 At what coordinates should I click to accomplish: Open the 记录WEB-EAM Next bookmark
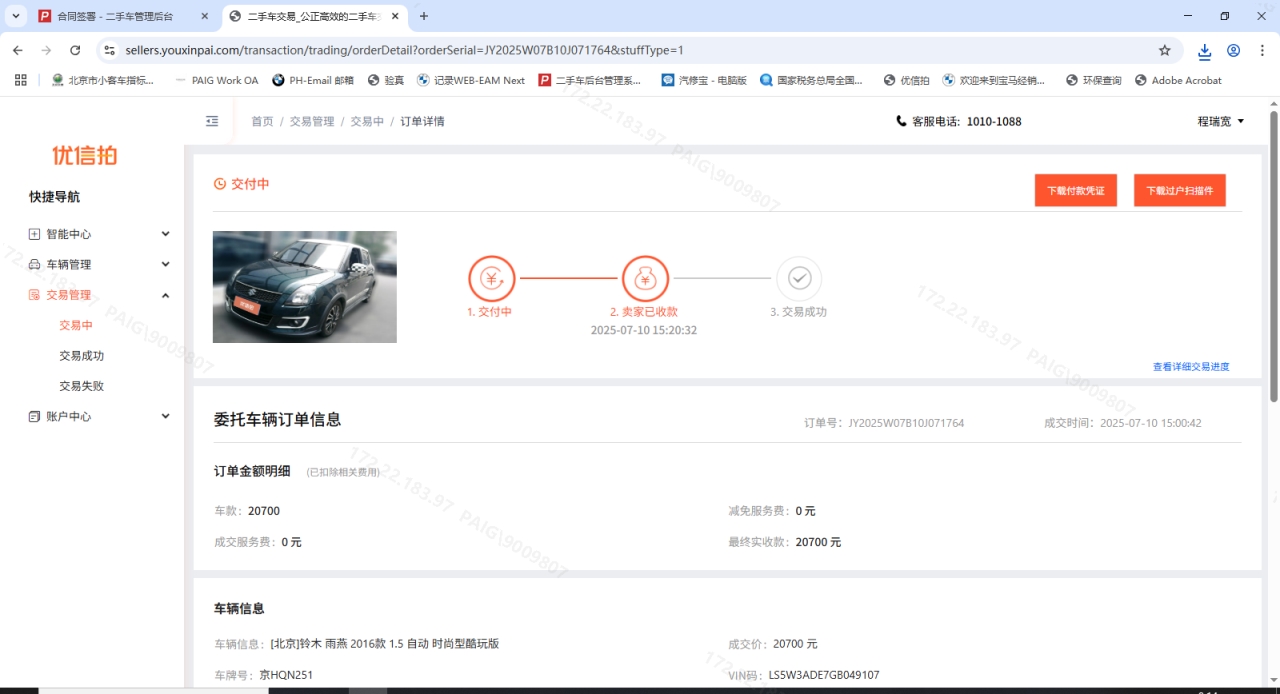coord(471,80)
